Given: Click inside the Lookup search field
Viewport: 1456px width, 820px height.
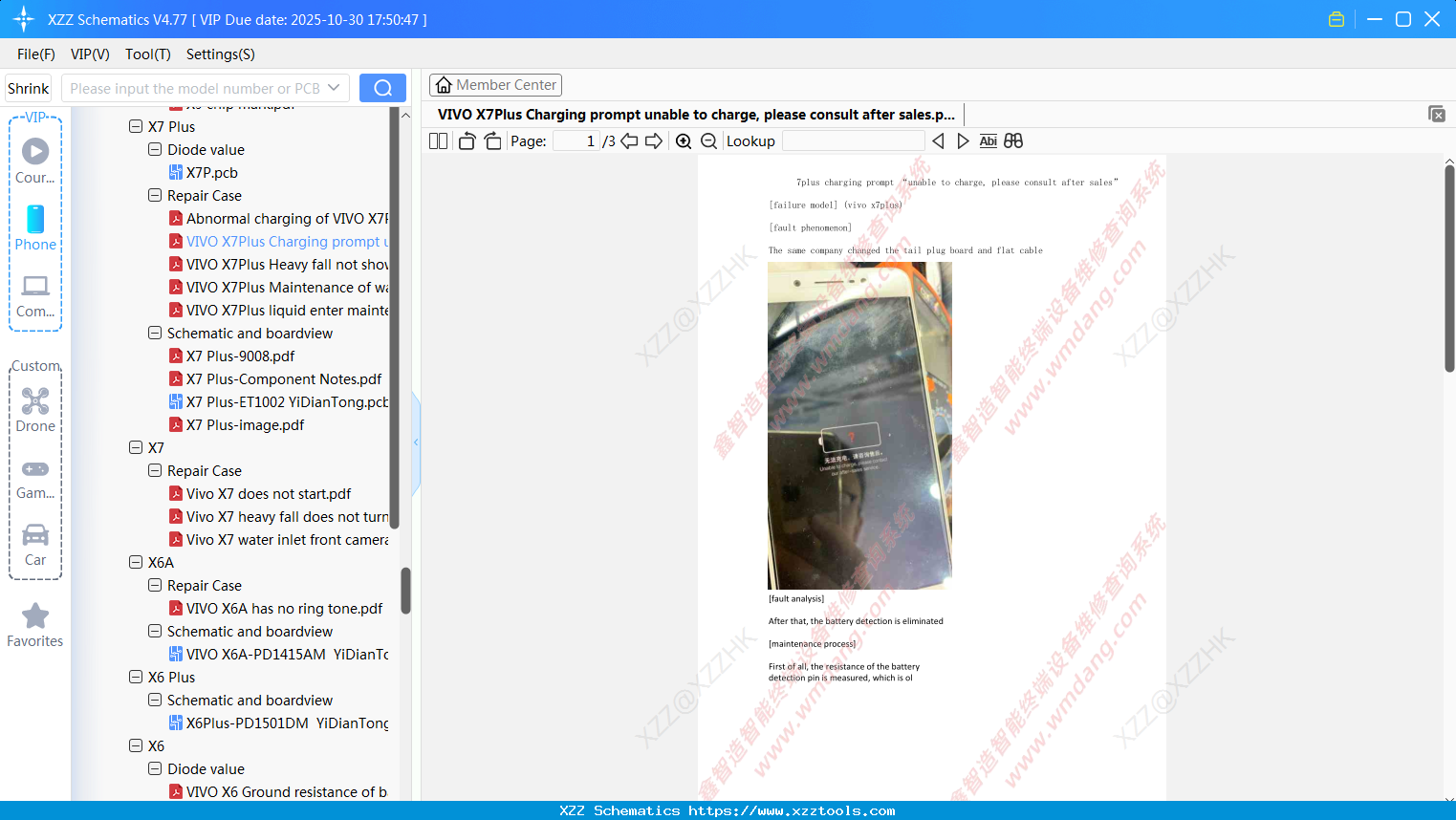Looking at the screenshot, I should pos(853,140).
